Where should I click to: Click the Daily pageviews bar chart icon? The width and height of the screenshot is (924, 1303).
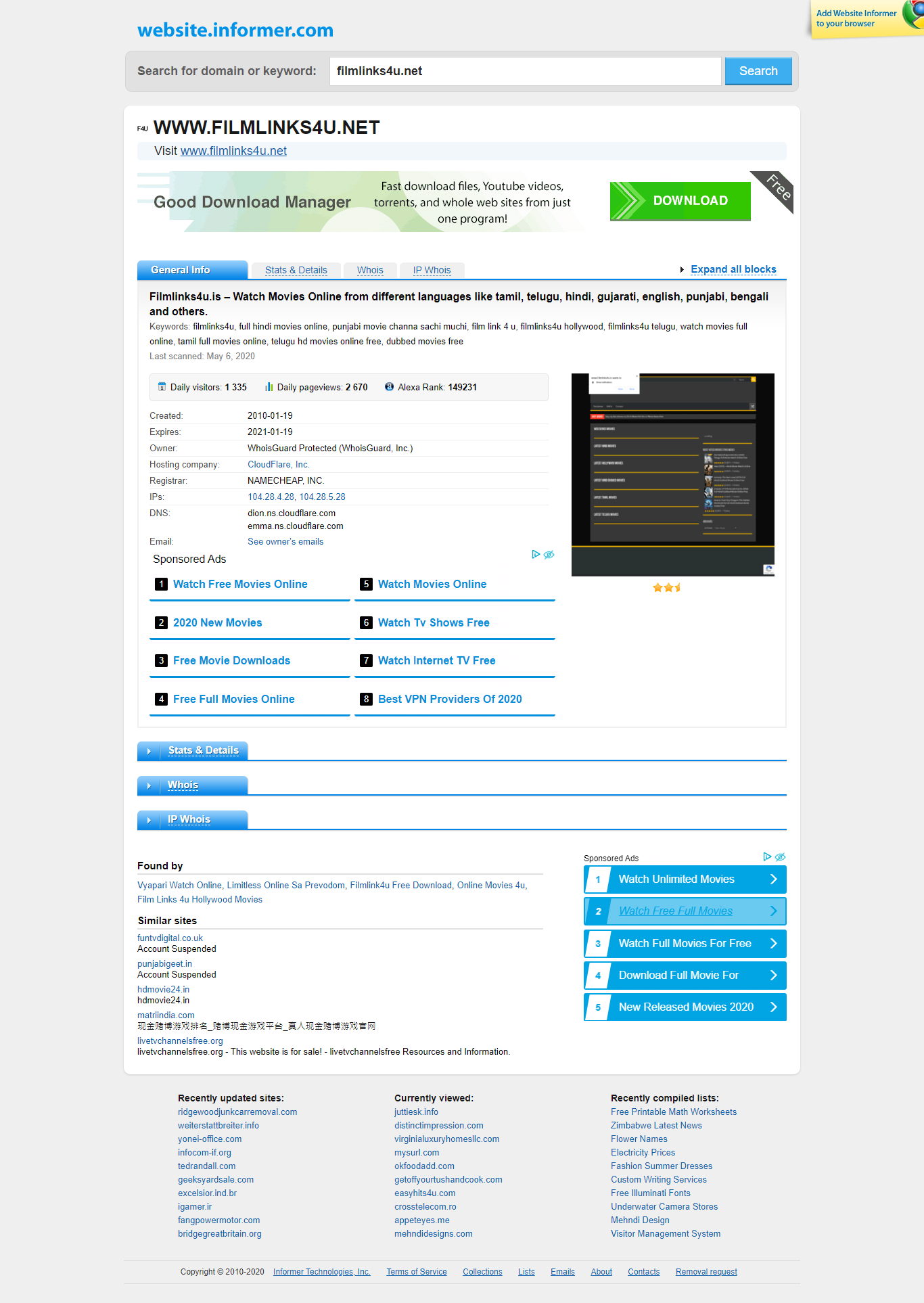point(269,387)
